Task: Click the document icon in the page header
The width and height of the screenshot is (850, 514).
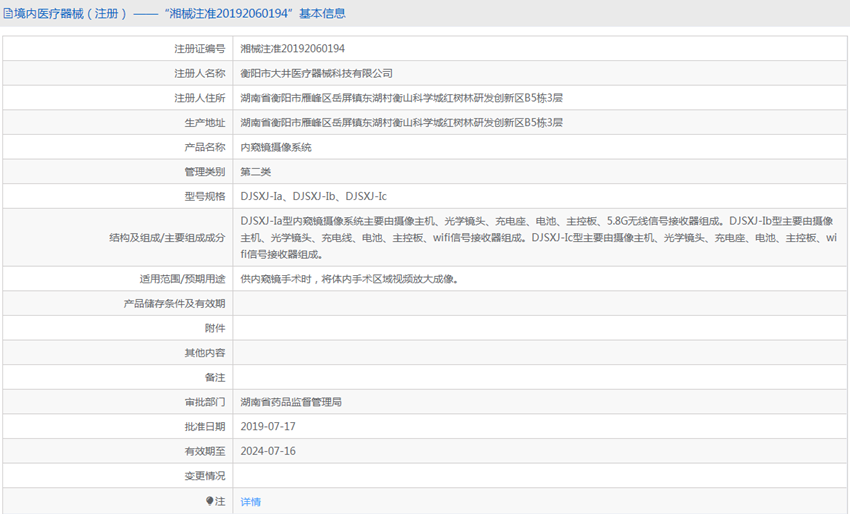Action: (x=8, y=14)
